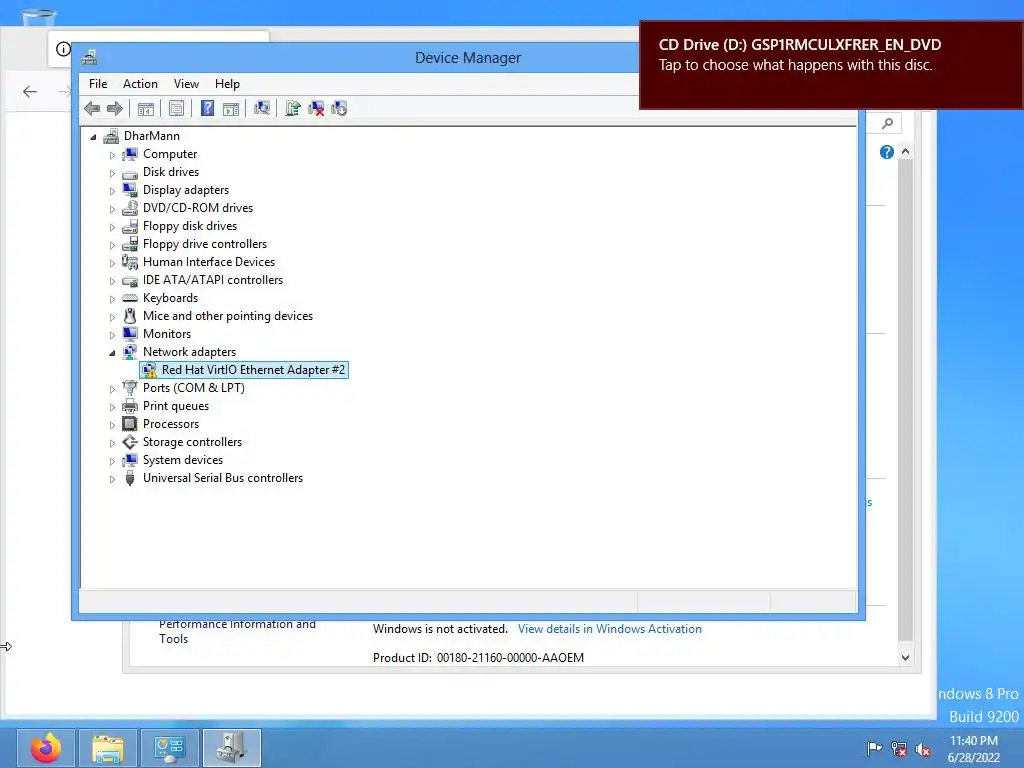Open the Action menu
The width and height of the screenshot is (1024, 768).
[140, 84]
